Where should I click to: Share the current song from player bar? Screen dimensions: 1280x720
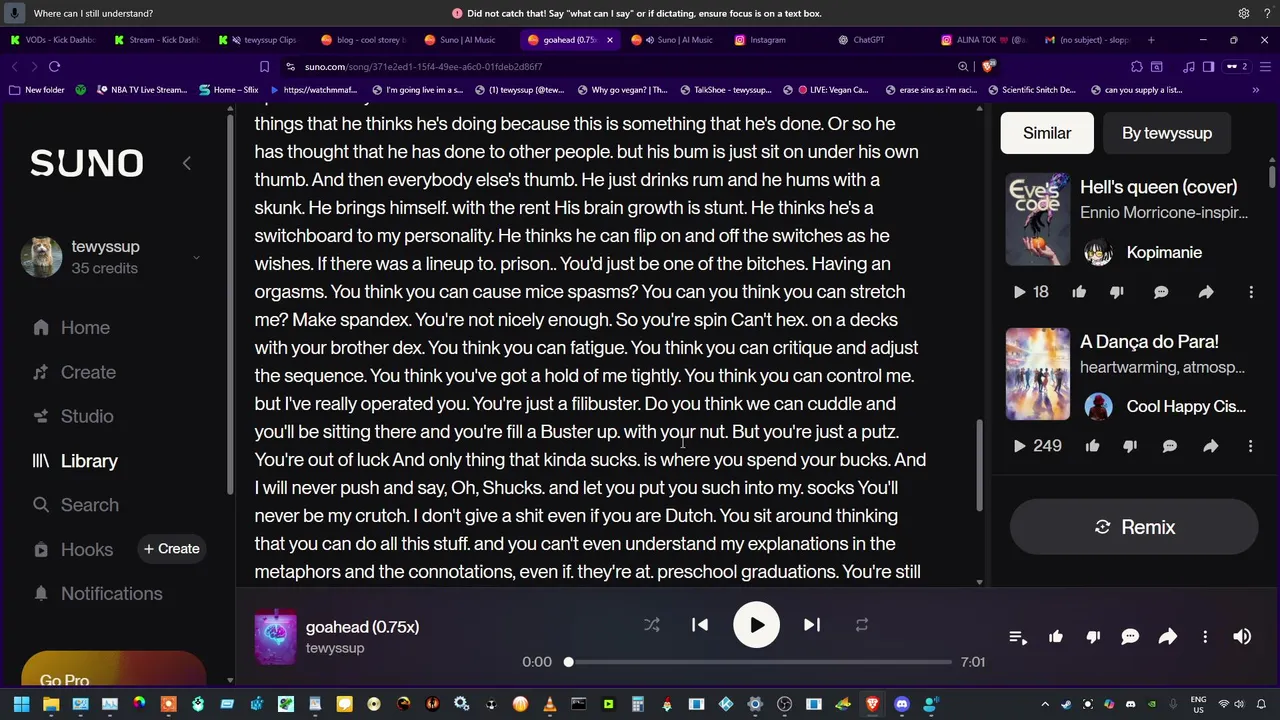(1167, 637)
